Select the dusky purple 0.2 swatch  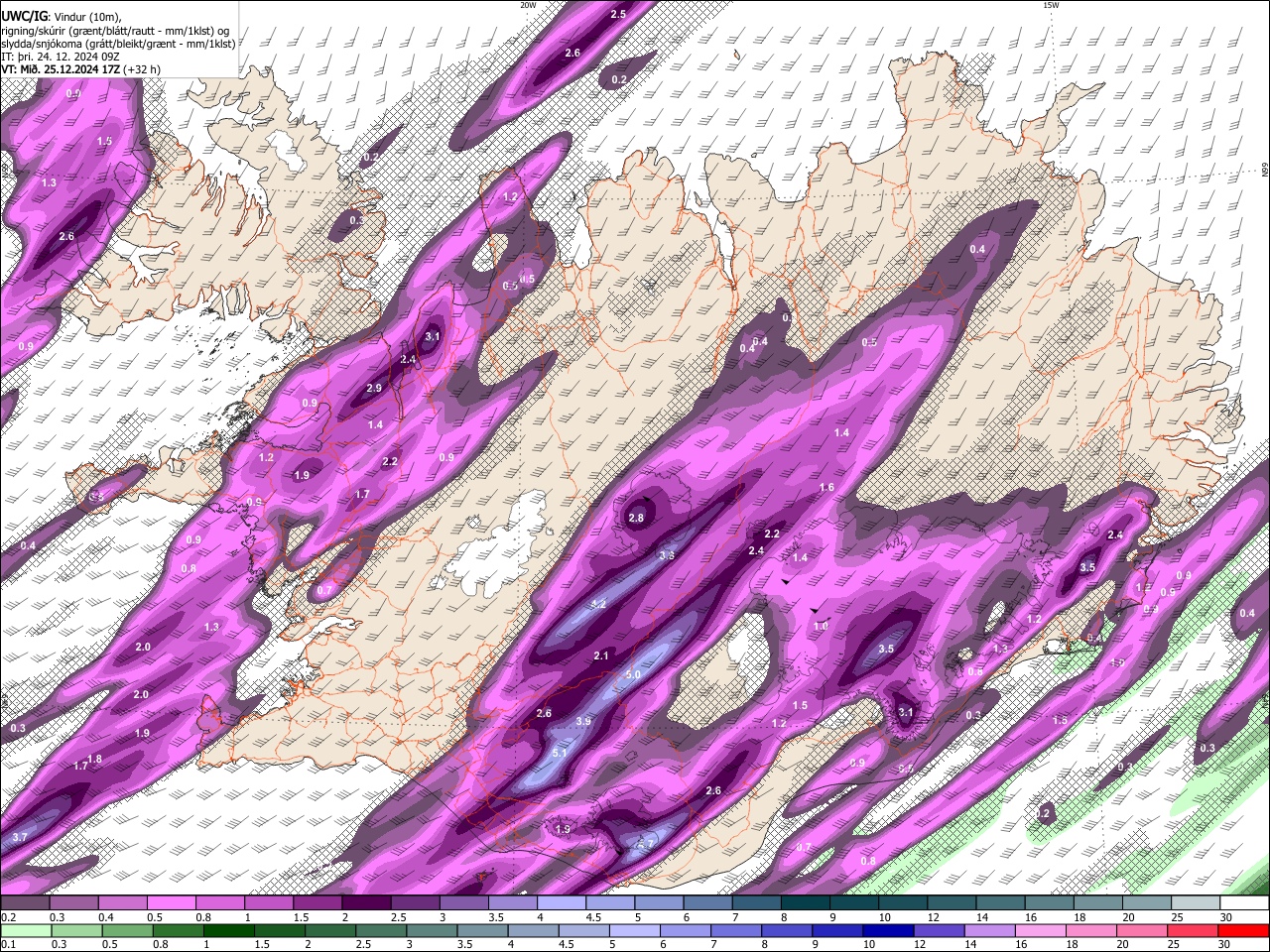click(25, 903)
